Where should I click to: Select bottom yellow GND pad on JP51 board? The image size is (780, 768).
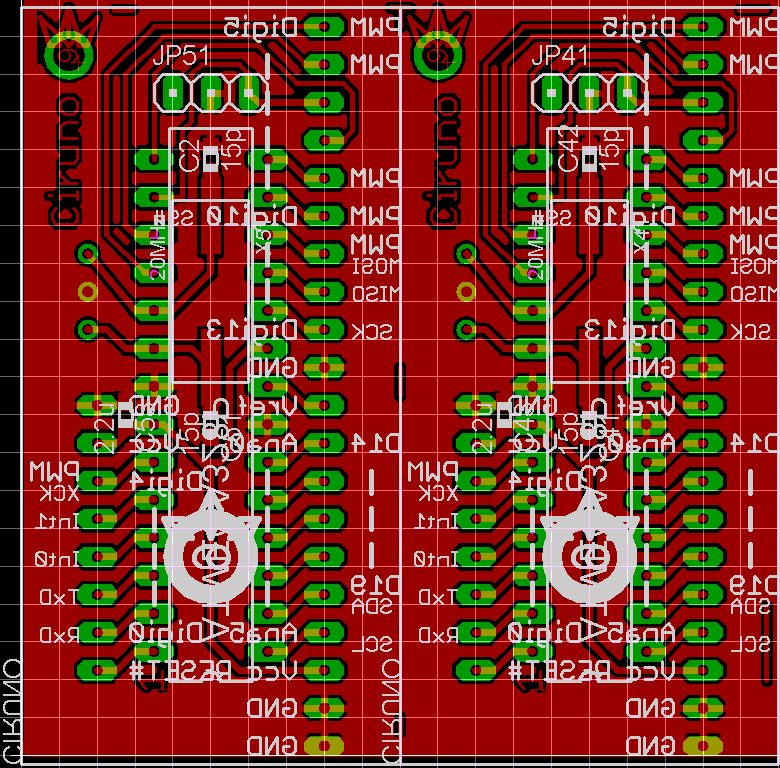(324, 746)
